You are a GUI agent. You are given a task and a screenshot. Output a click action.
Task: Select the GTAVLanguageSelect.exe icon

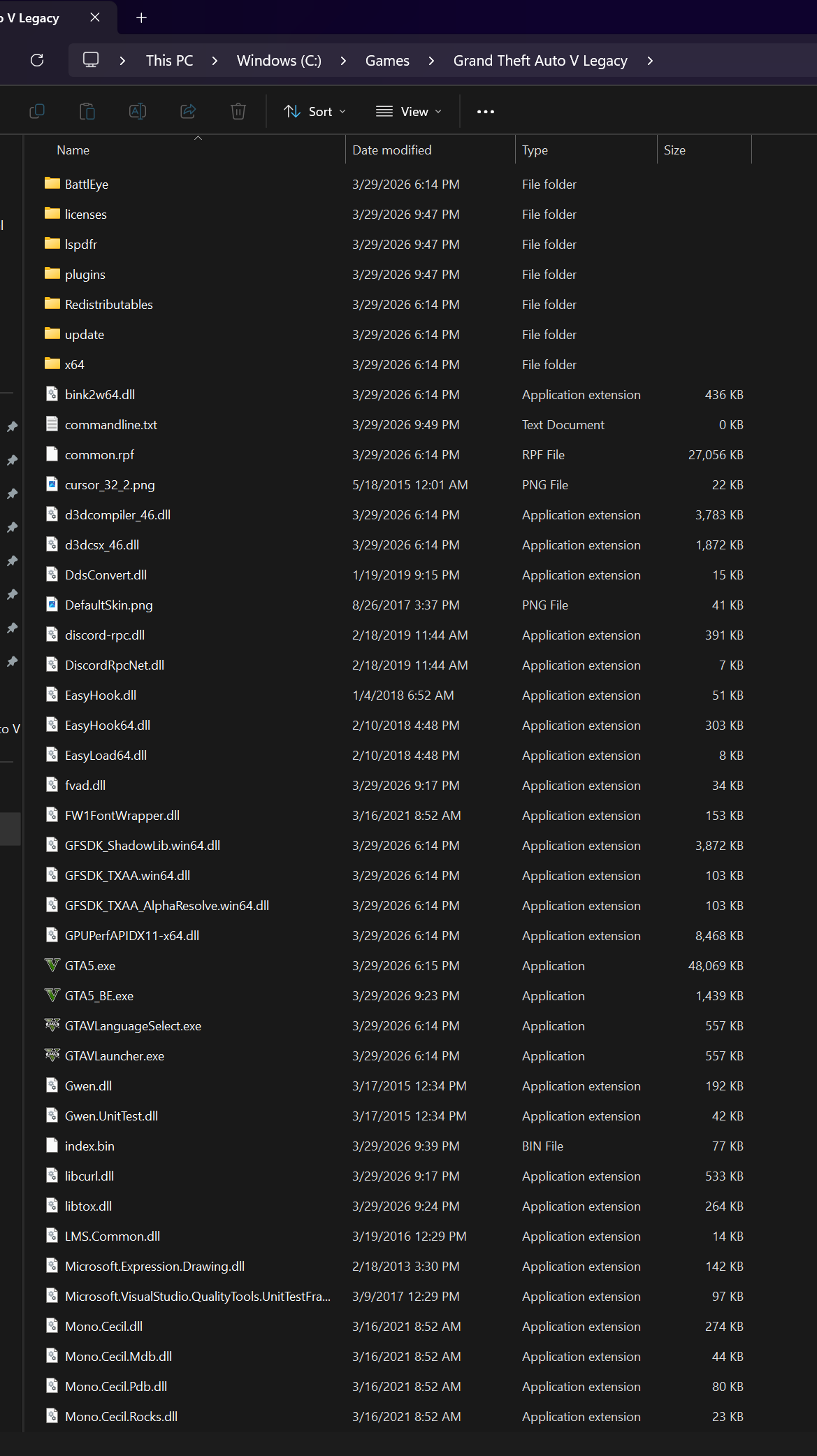pyautogui.click(x=52, y=1025)
